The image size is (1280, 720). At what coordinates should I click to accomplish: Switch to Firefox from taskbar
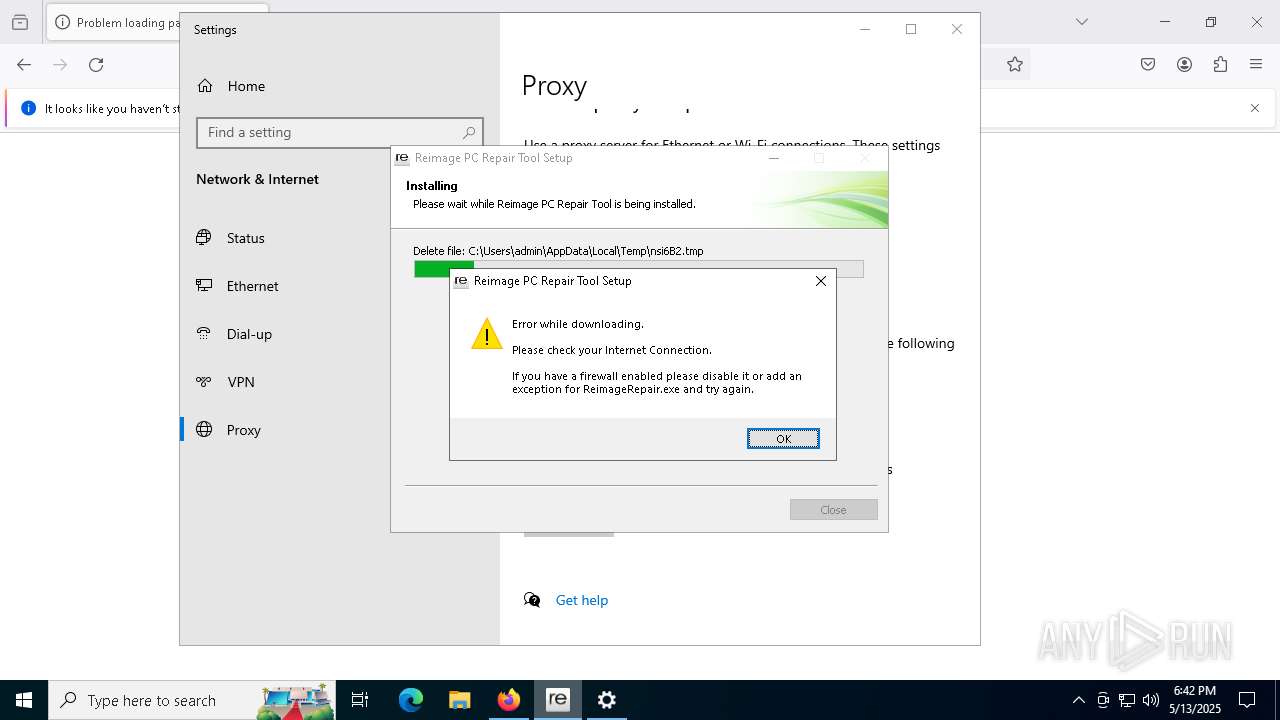[509, 700]
